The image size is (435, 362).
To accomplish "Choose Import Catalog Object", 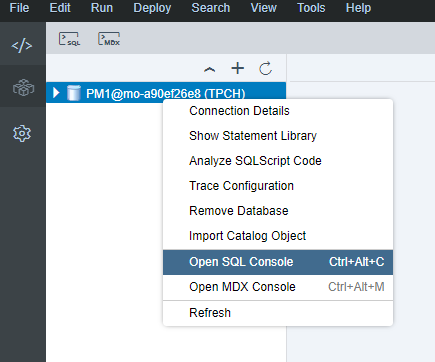I will 278,236.
